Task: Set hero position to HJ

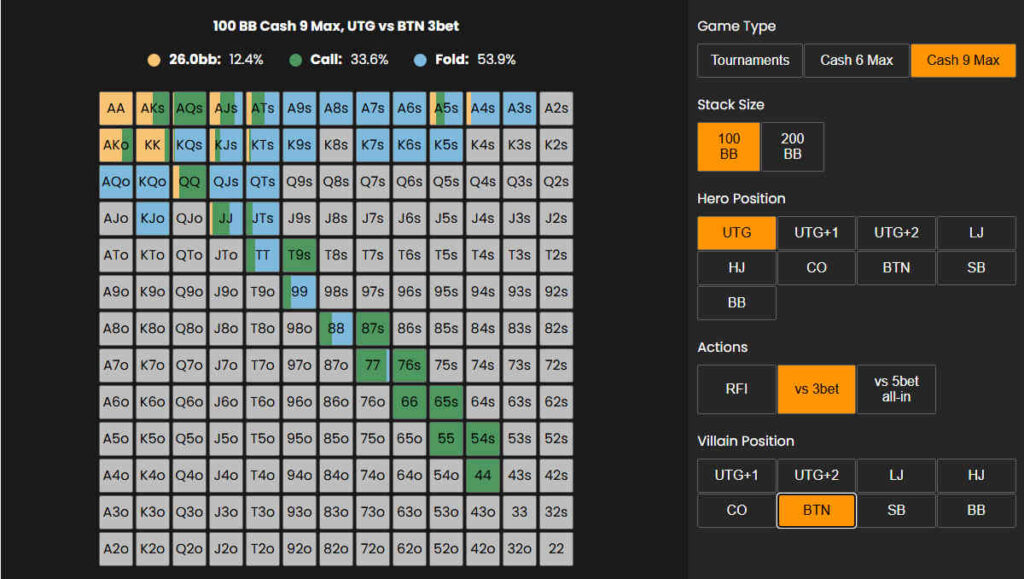Action: coord(737,268)
